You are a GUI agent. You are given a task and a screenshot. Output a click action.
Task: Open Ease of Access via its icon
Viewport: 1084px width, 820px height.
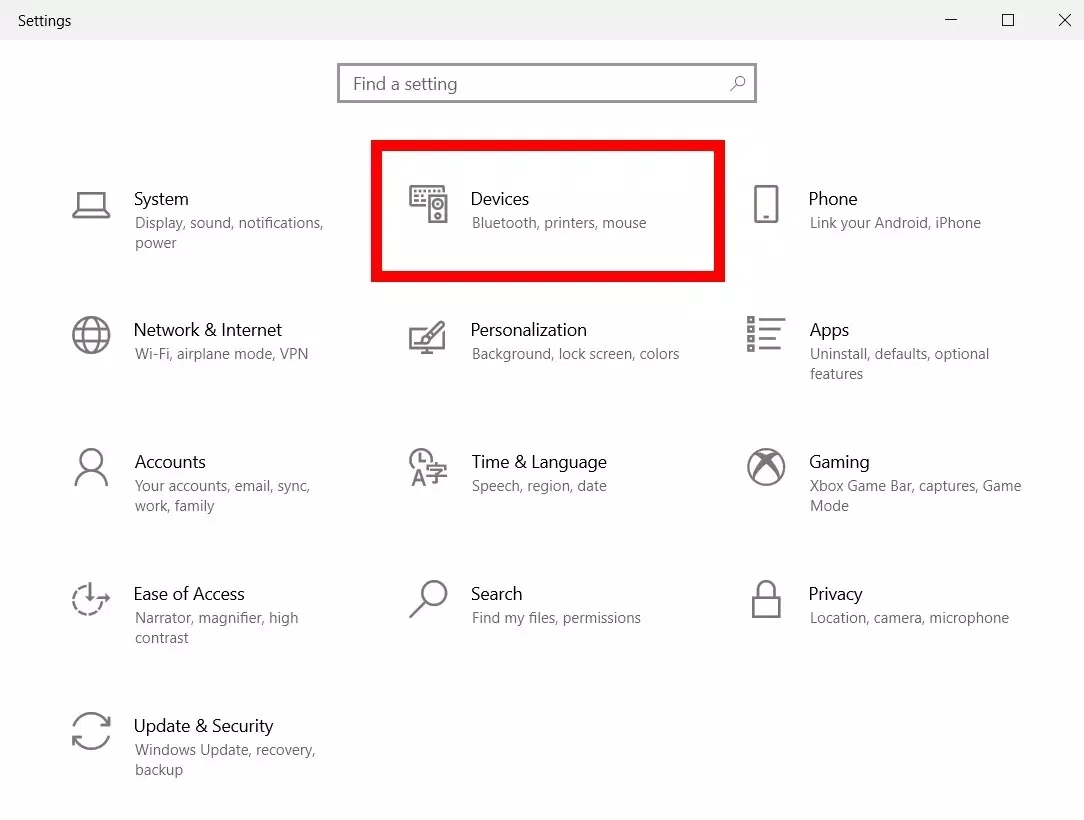coord(91,599)
